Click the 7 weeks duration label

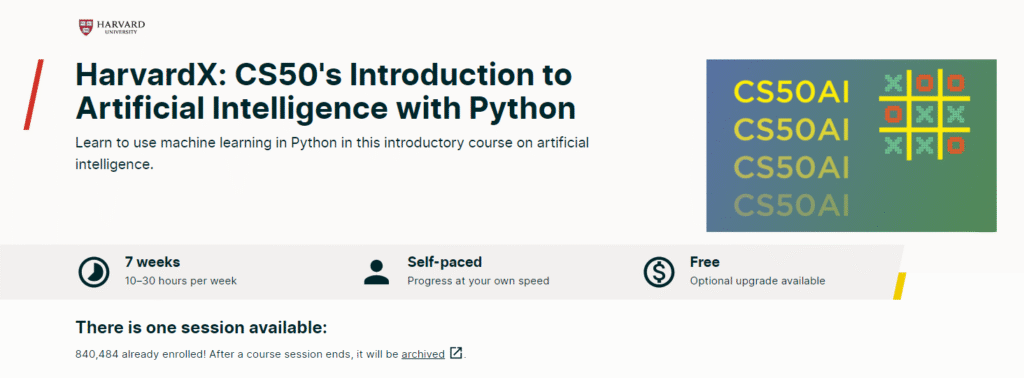coord(153,262)
